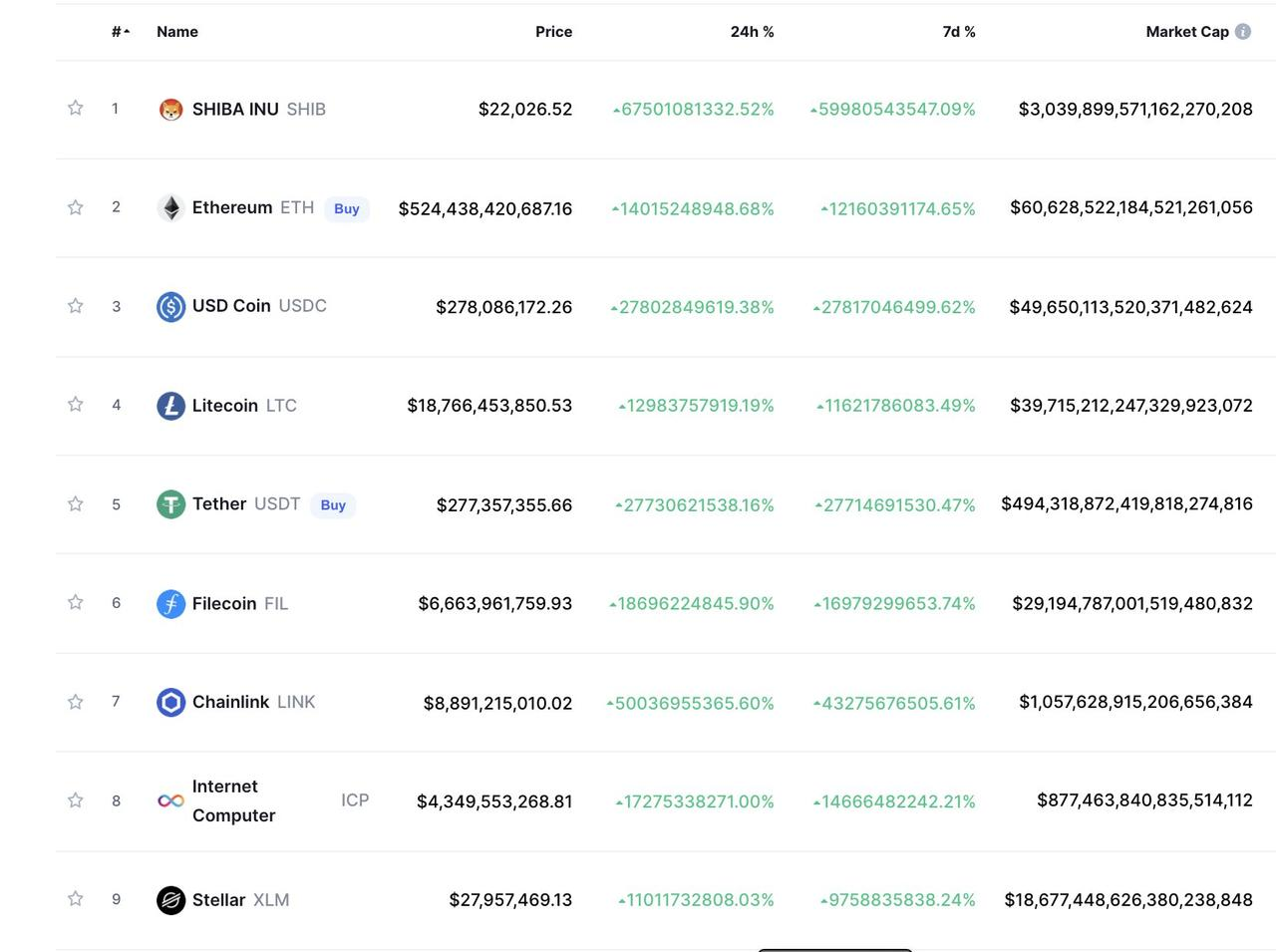The width and height of the screenshot is (1276, 952).
Task: Open the USD Coin page link
Action: pos(231,306)
